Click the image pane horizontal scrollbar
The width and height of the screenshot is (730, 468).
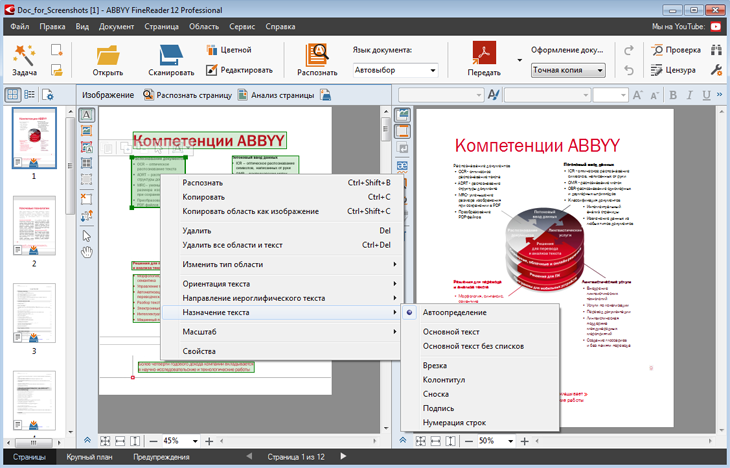tap(298, 441)
